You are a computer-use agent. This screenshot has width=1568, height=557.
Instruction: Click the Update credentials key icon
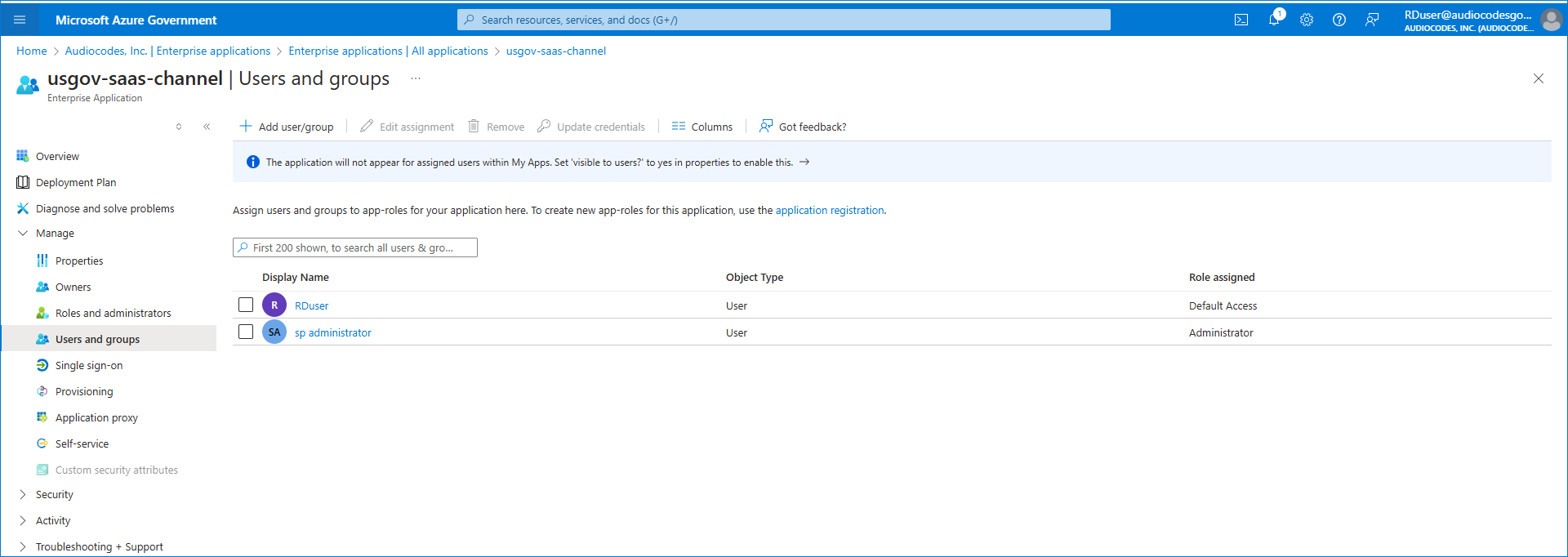544,126
